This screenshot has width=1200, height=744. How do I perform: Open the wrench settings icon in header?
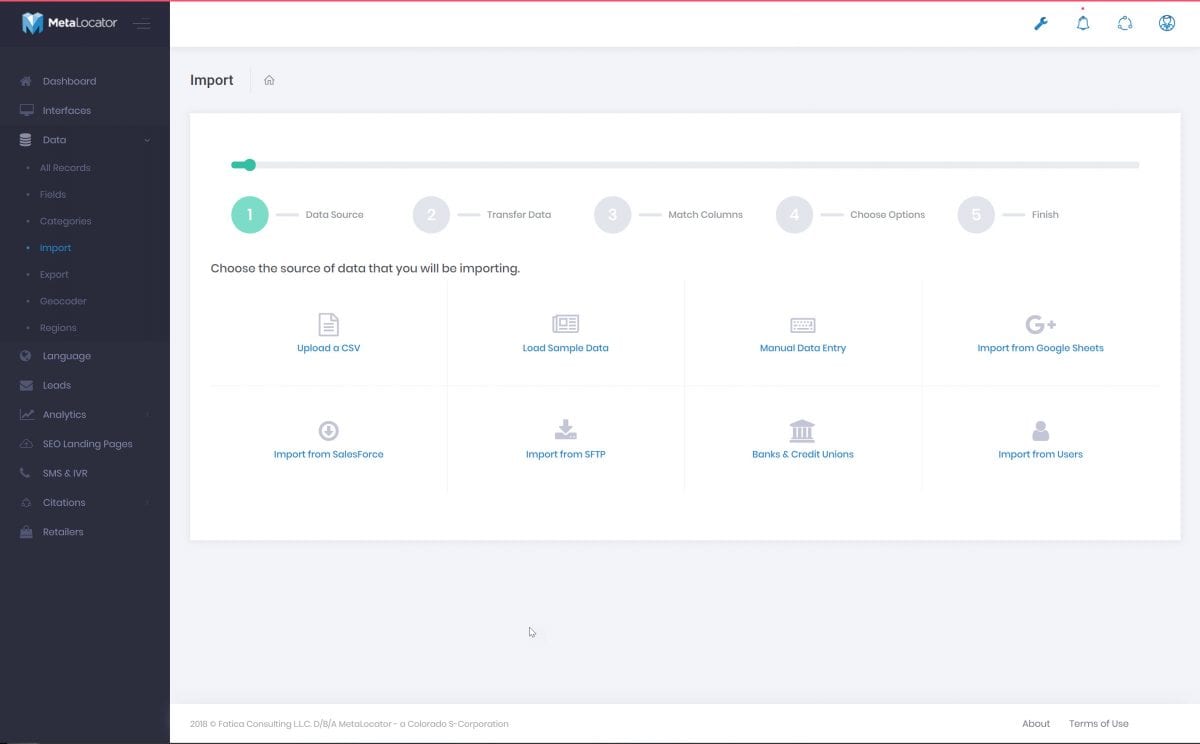(1040, 23)
